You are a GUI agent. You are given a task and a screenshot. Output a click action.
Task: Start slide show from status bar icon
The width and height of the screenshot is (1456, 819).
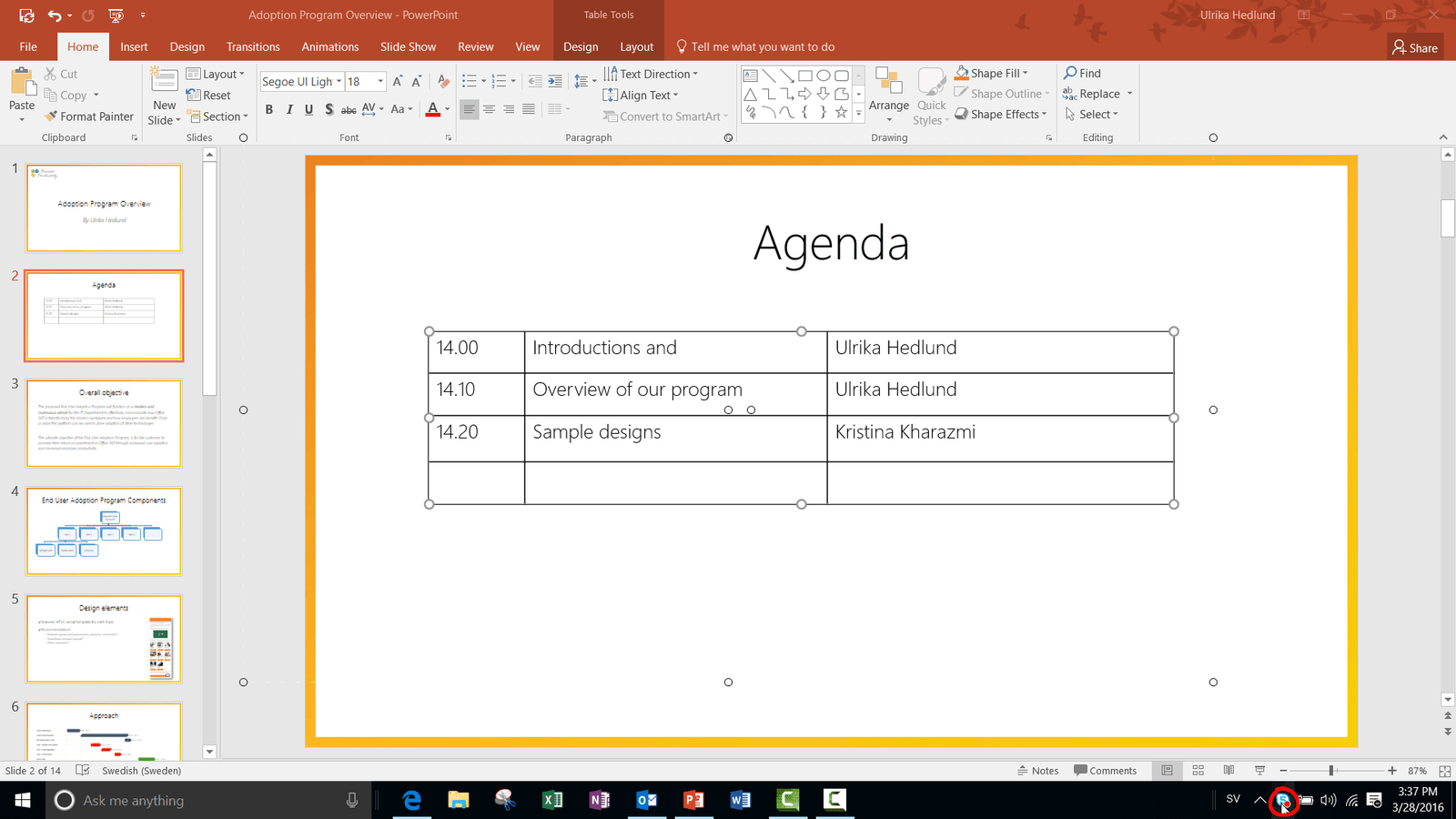coord(1259,771)
